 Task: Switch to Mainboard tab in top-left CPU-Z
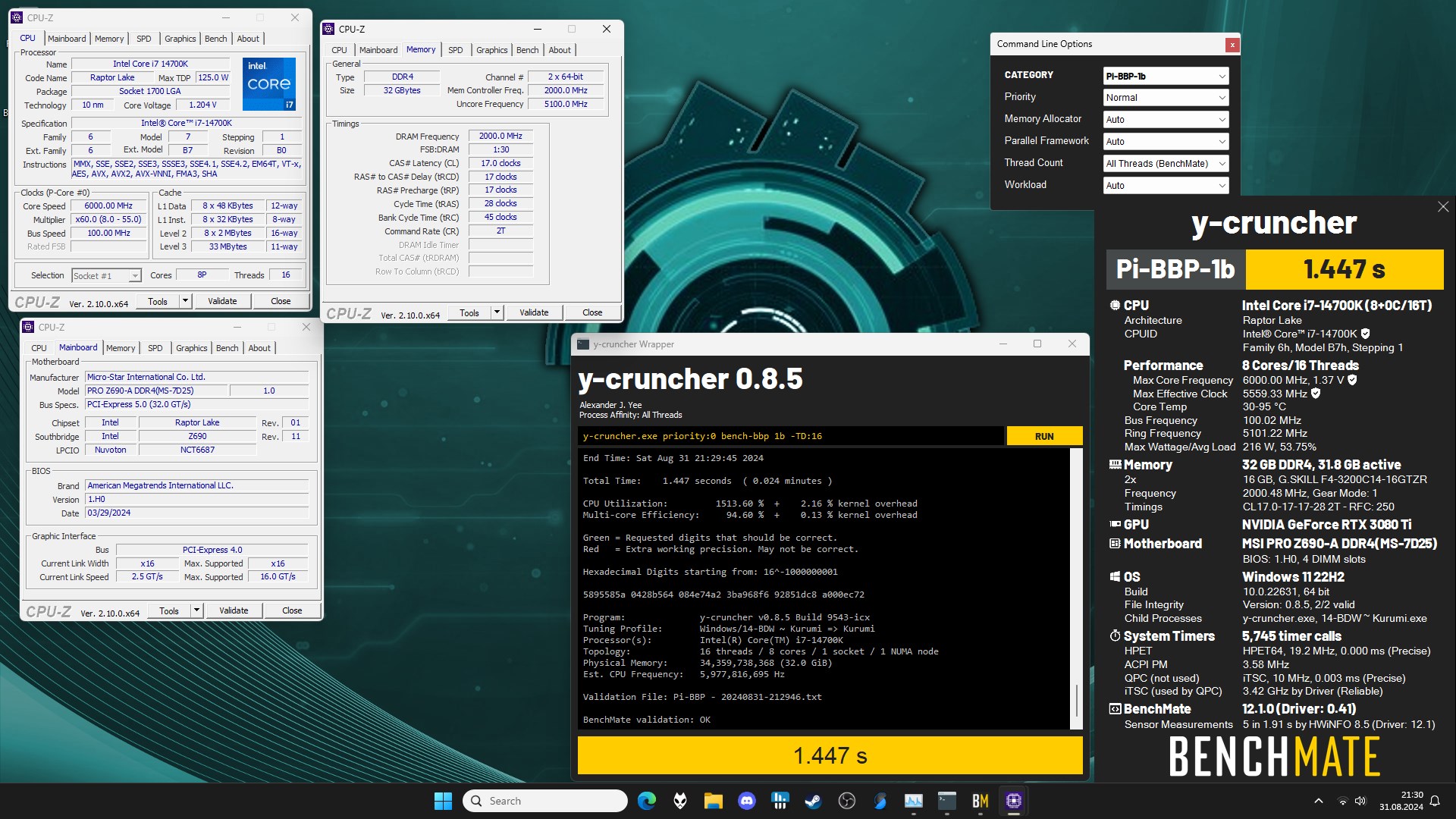point(67,39)
